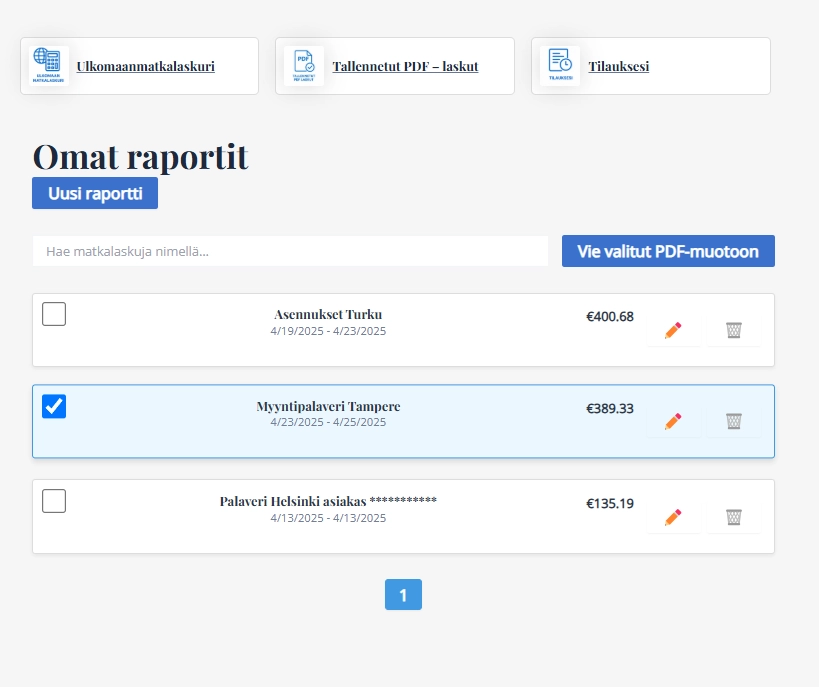Select the Asennukset Turku report checkbox
The image size is (819, 687).
click(x=54, y=314)
